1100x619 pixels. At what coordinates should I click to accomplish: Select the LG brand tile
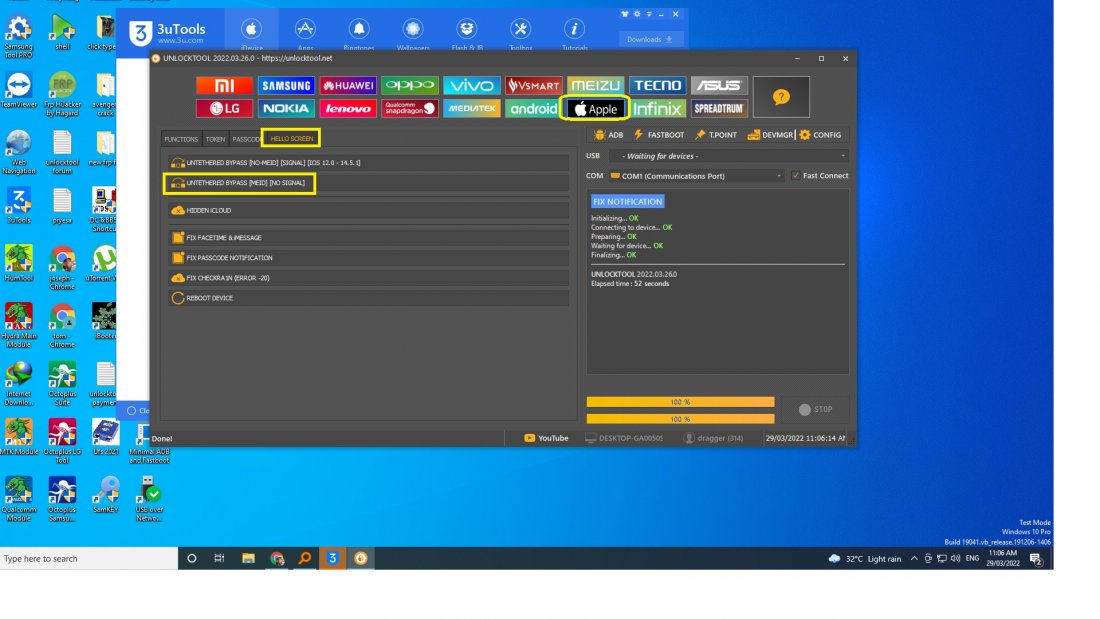224,108
